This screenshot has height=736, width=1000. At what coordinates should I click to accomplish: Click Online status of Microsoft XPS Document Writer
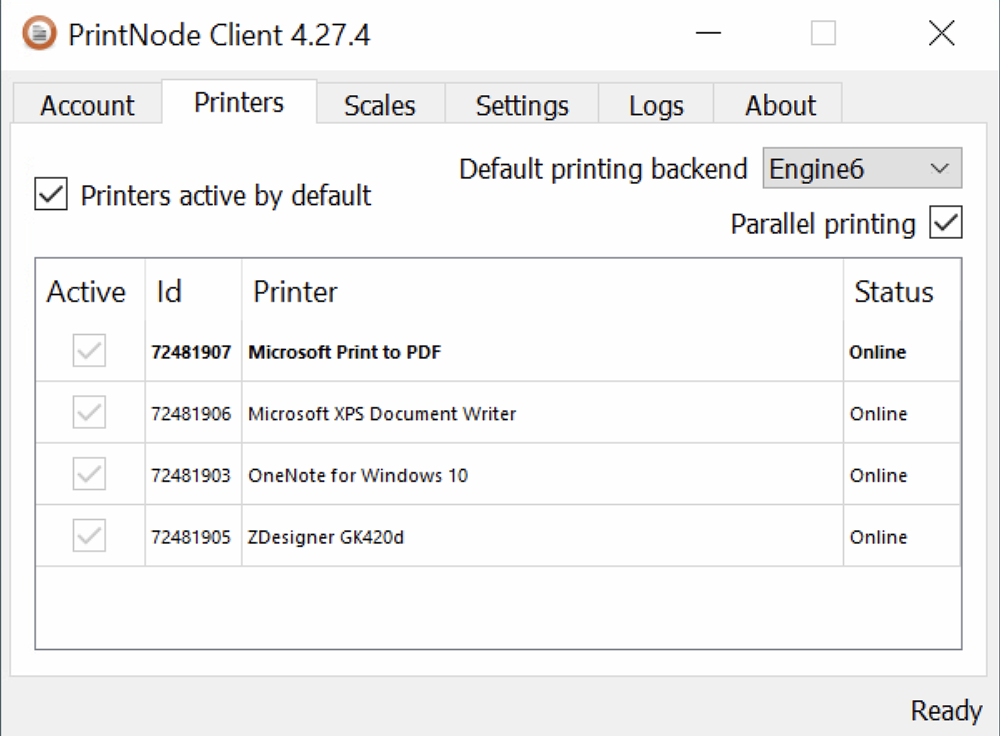[878, 414]
